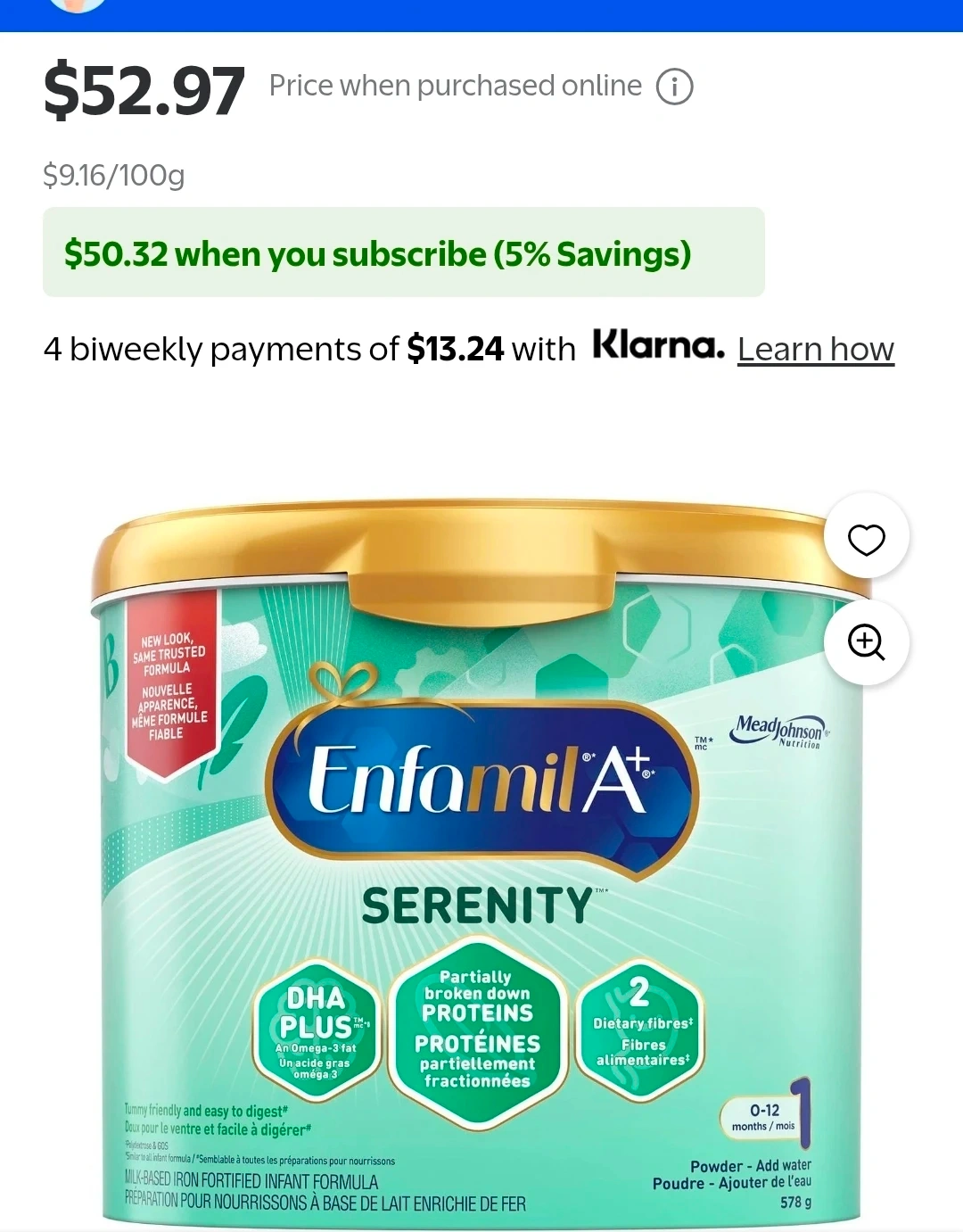Viewport: 963px width, 1232px height.
Task: Zoom the product image with the magnifier icon
Action: click(866, 642)
